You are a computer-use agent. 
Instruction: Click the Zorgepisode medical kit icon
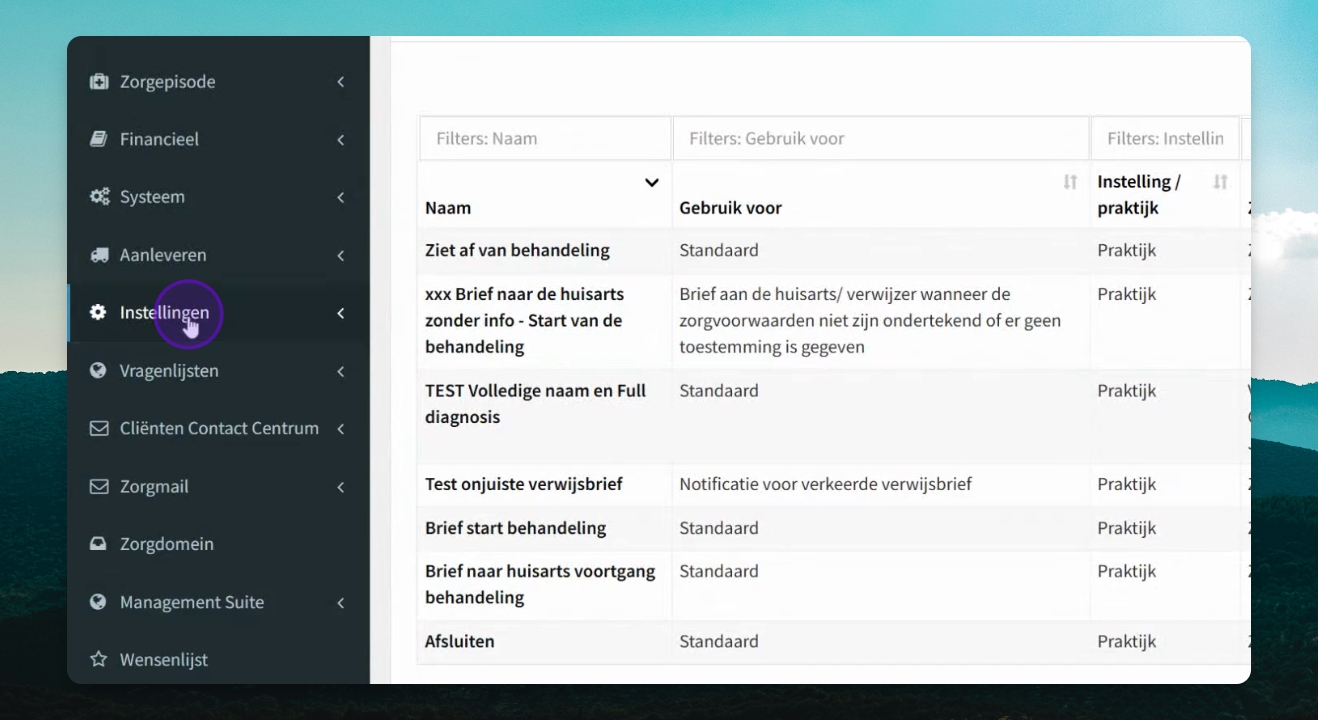coord(98,82)
